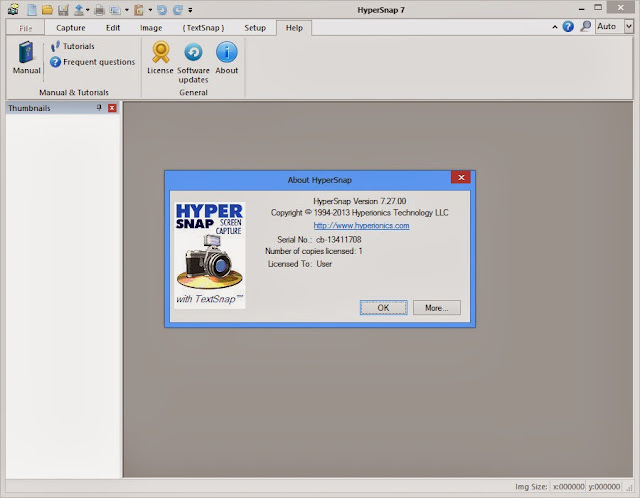Click the 'Licensed To: User' text
The image size is (640, 498).
[x=300, y=264]
